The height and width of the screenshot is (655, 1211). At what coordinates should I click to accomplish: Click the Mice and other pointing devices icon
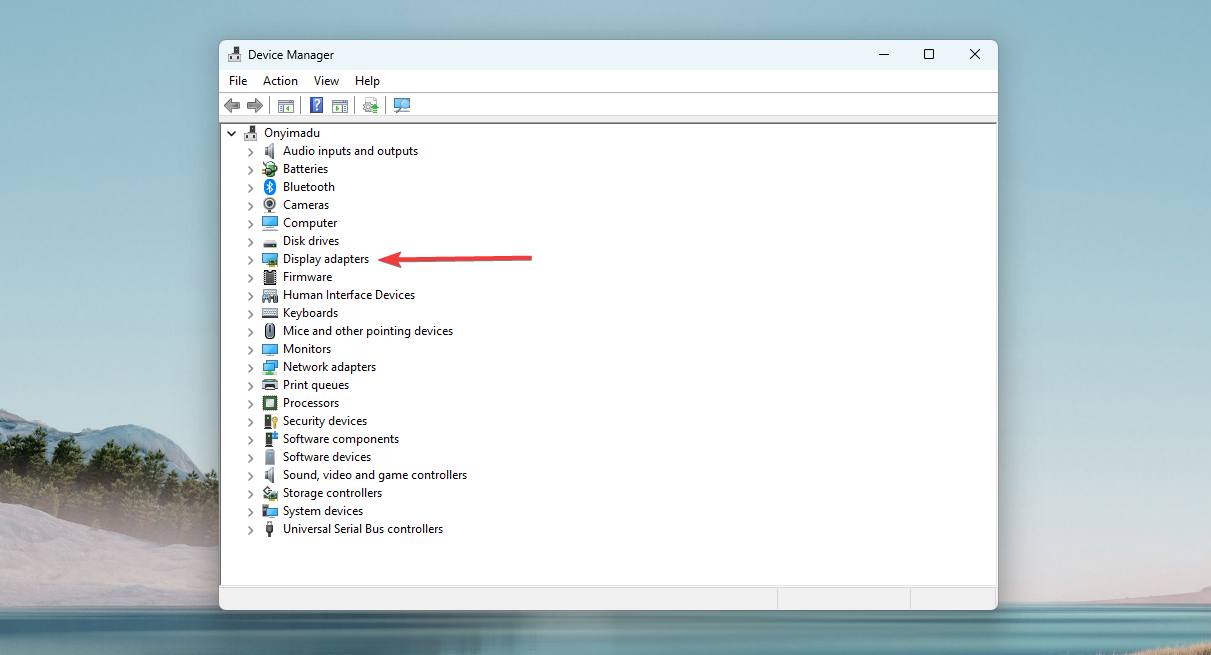pyautogui.click(x=269, y=331)
